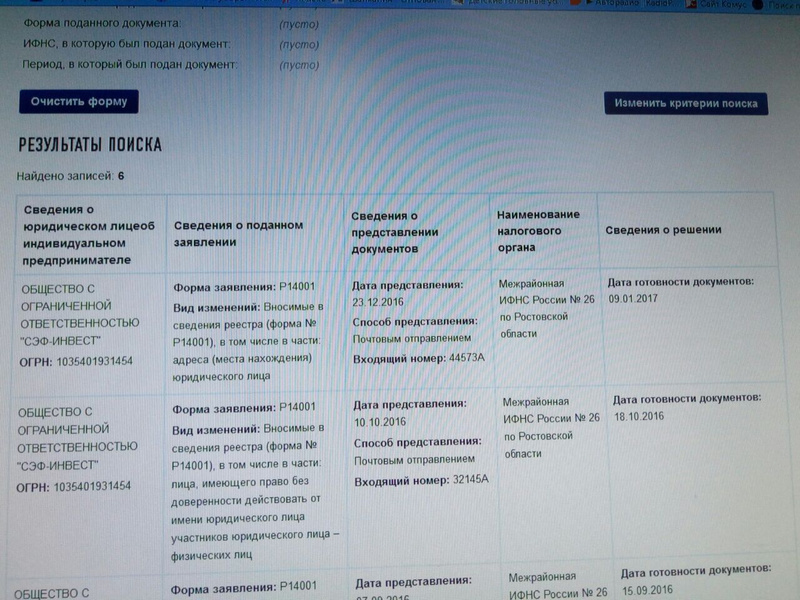Select readiness date 15.09.2016
This screenshot has width=800, height=600.
647,591
